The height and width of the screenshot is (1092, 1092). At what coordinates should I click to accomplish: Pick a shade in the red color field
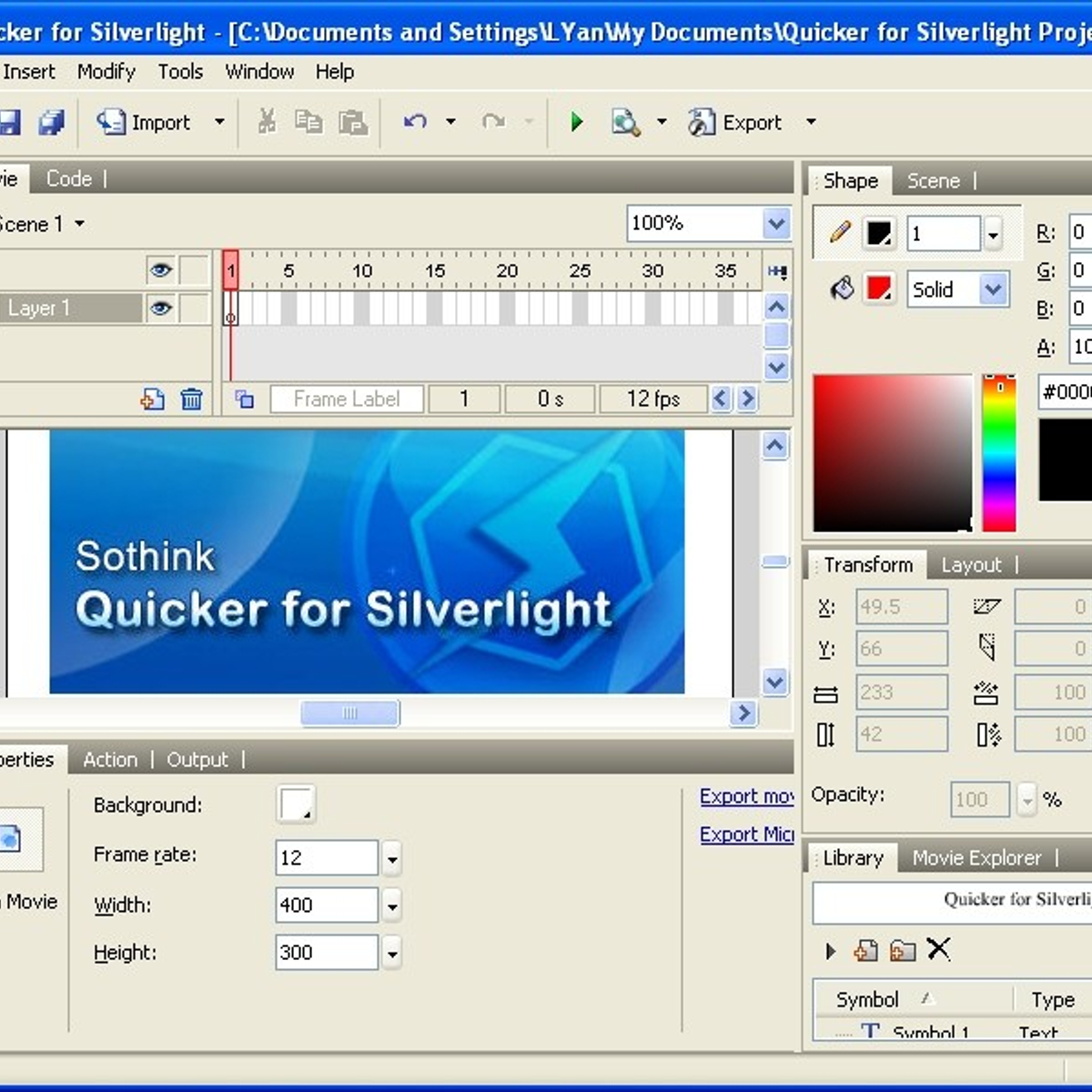(x=893, y=452)
